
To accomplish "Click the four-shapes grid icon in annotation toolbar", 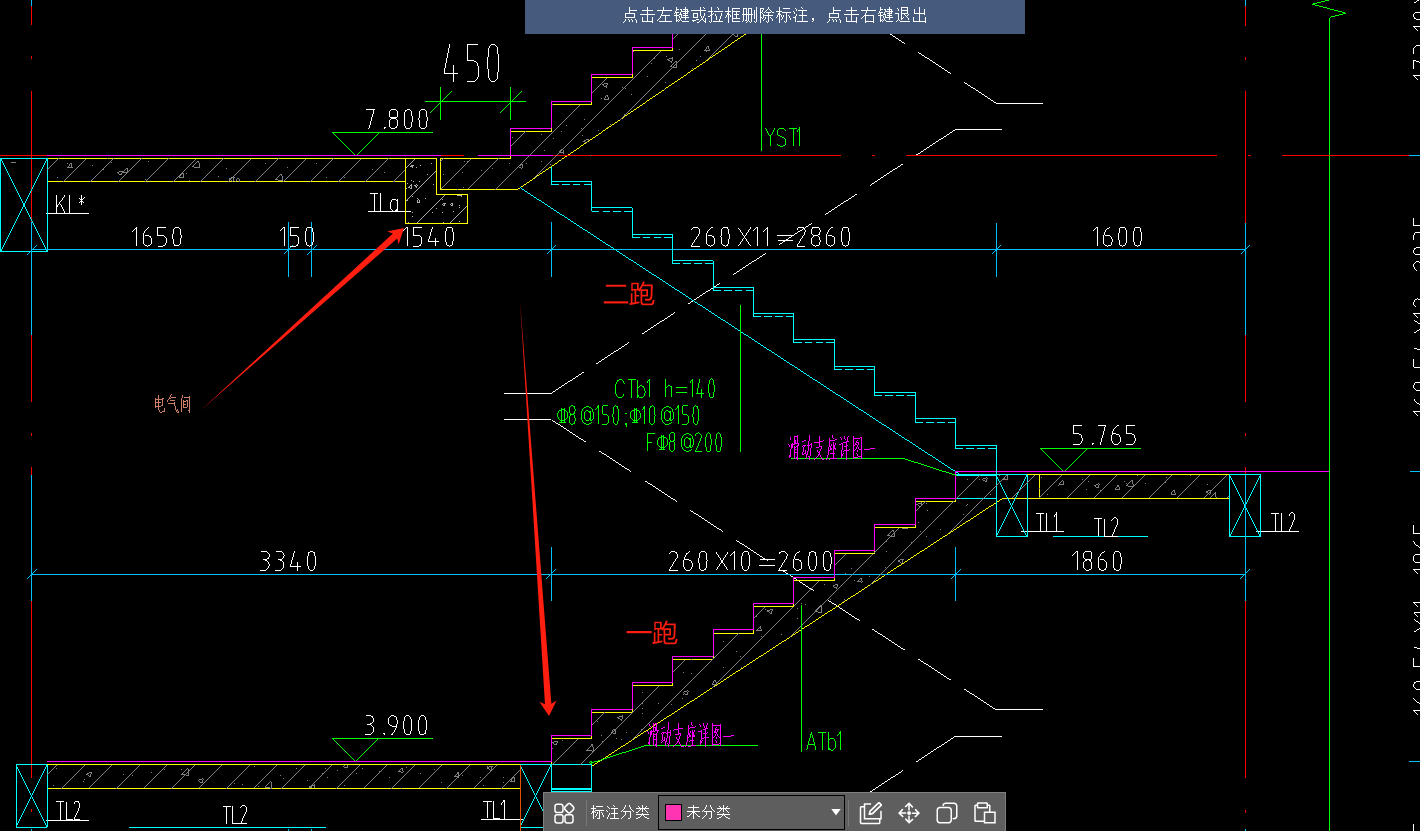I will pyautogui.click(x=565, y=813).
